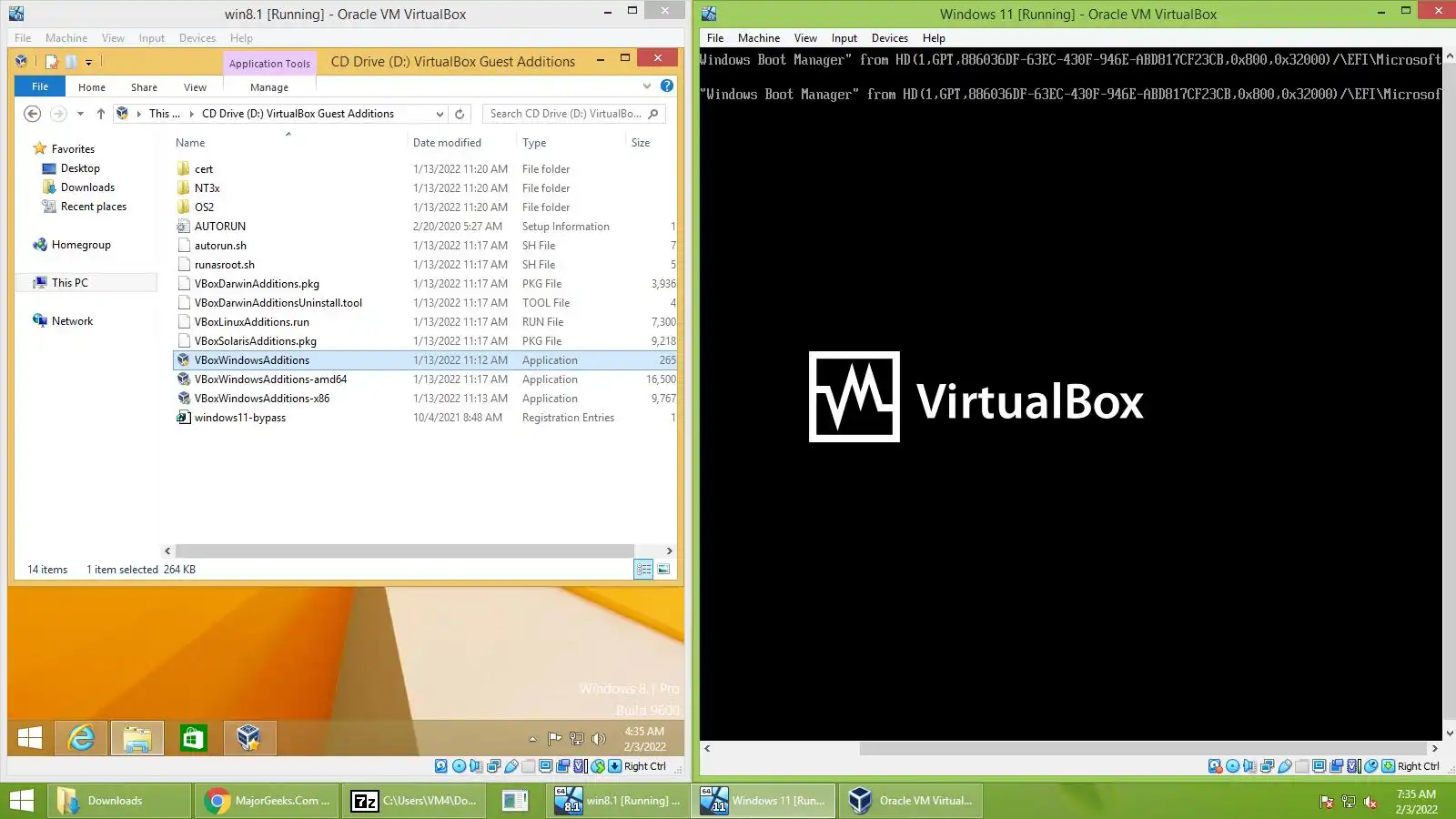Image resolution: width=1456 pixels, height=819 pixels.
Task: Select Network in navigation pane
Action: pos(72,321)
